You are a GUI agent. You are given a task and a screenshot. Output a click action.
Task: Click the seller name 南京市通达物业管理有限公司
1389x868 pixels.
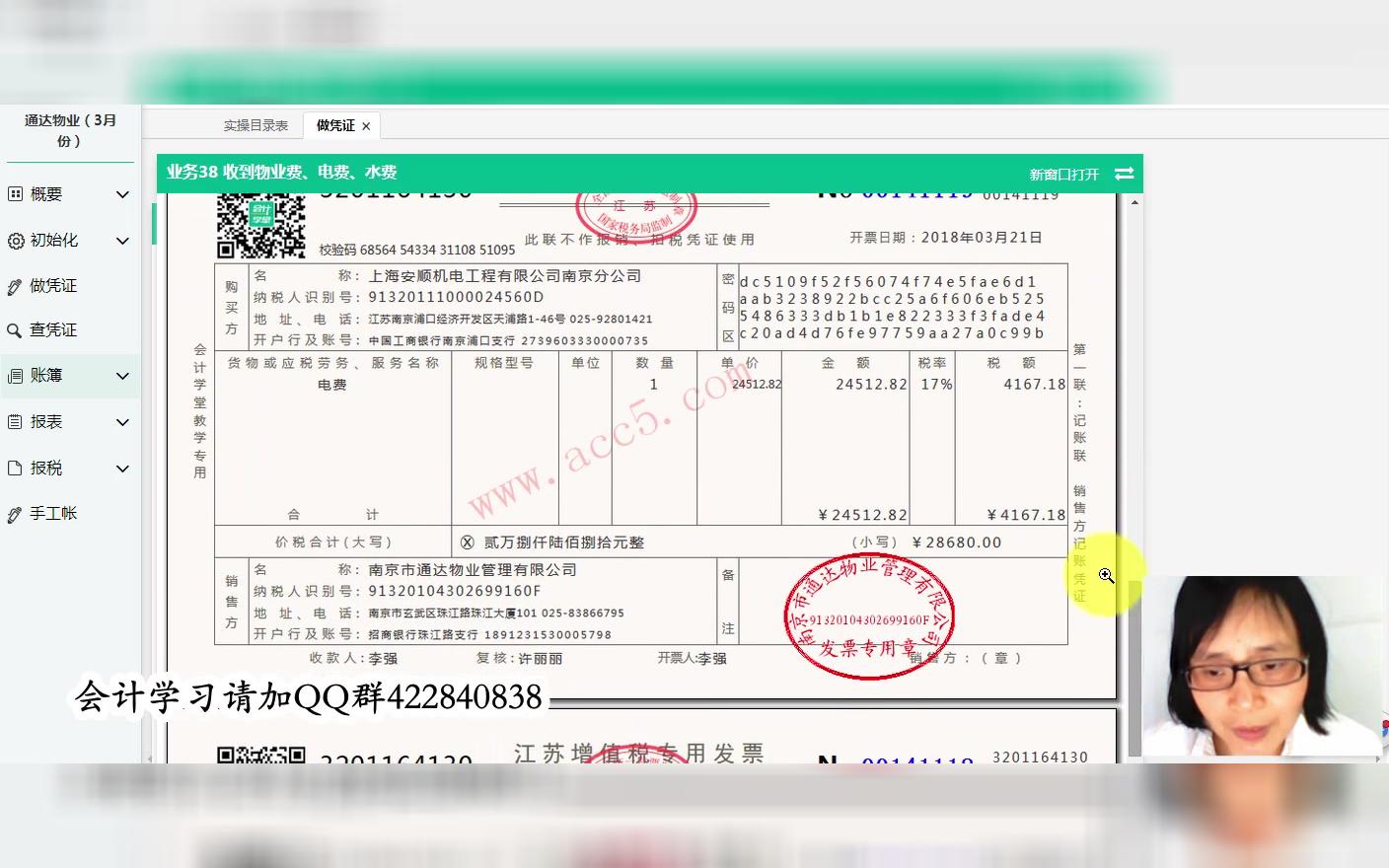[473, 570]
